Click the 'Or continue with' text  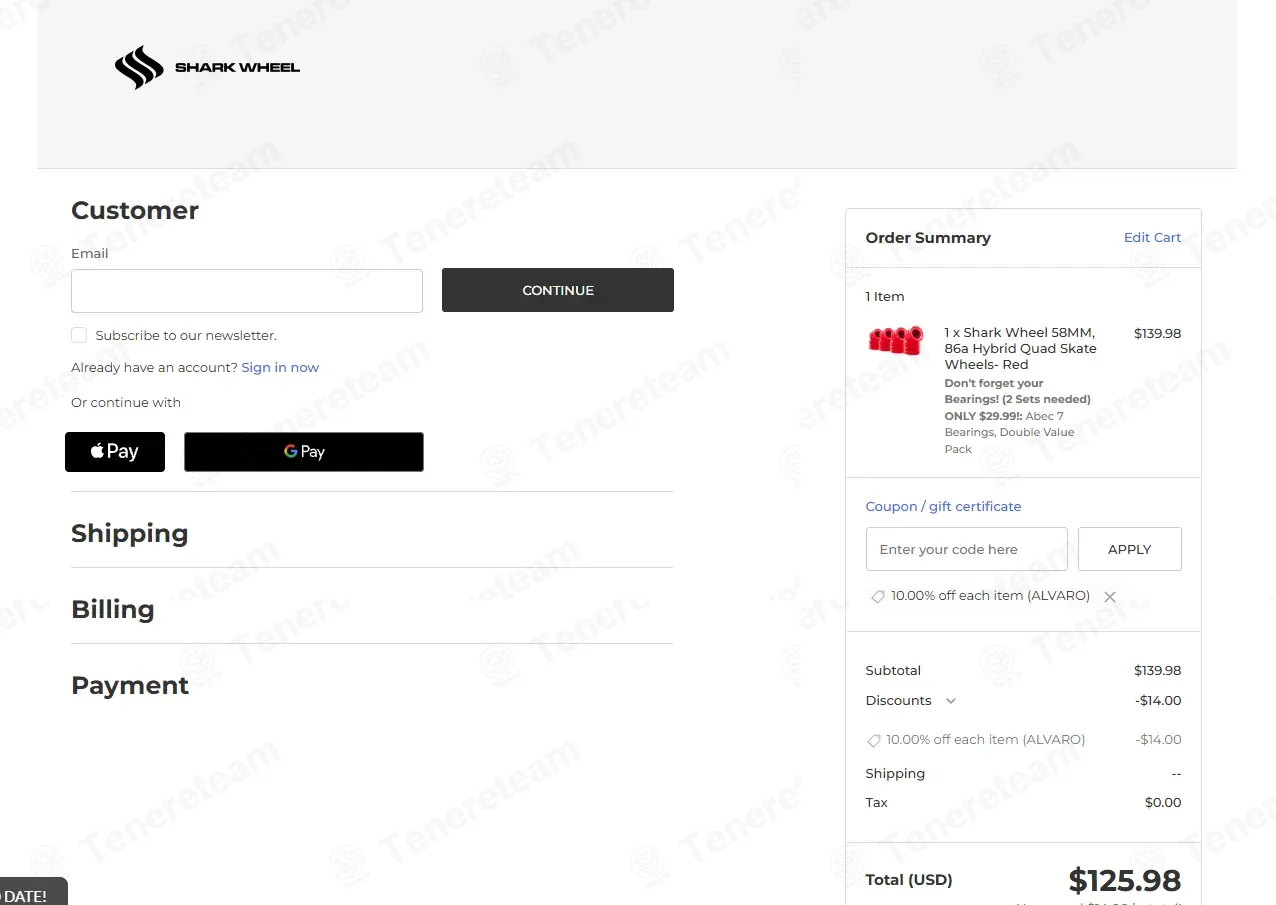tap(126, 402)
